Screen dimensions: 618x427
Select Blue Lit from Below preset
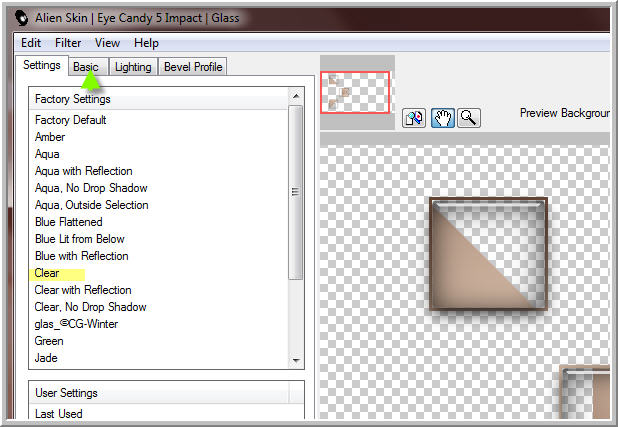[x=80, y=239]
